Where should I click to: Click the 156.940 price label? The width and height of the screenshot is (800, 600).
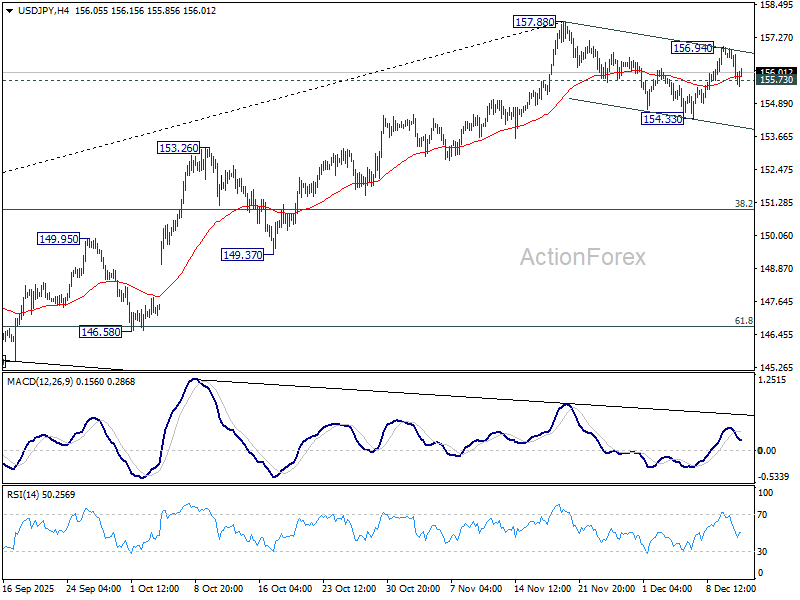coord(692,48)
